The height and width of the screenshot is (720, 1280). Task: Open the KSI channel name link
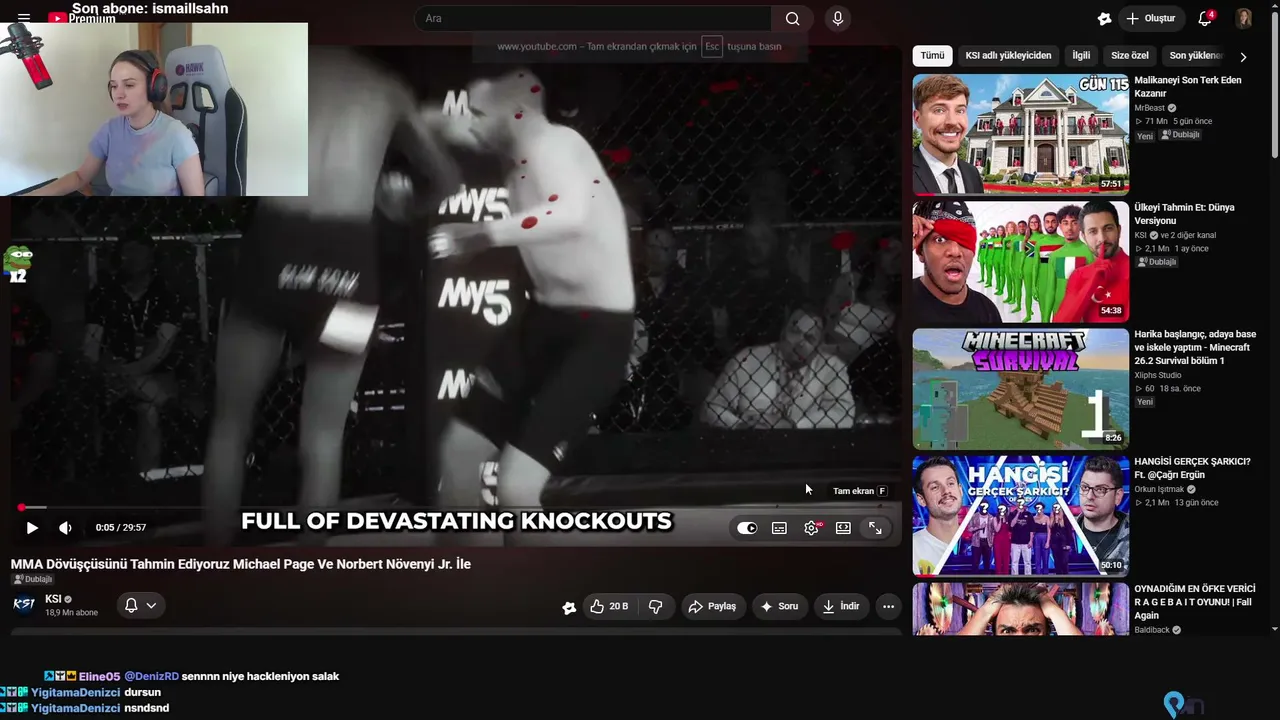pos(53,599)
